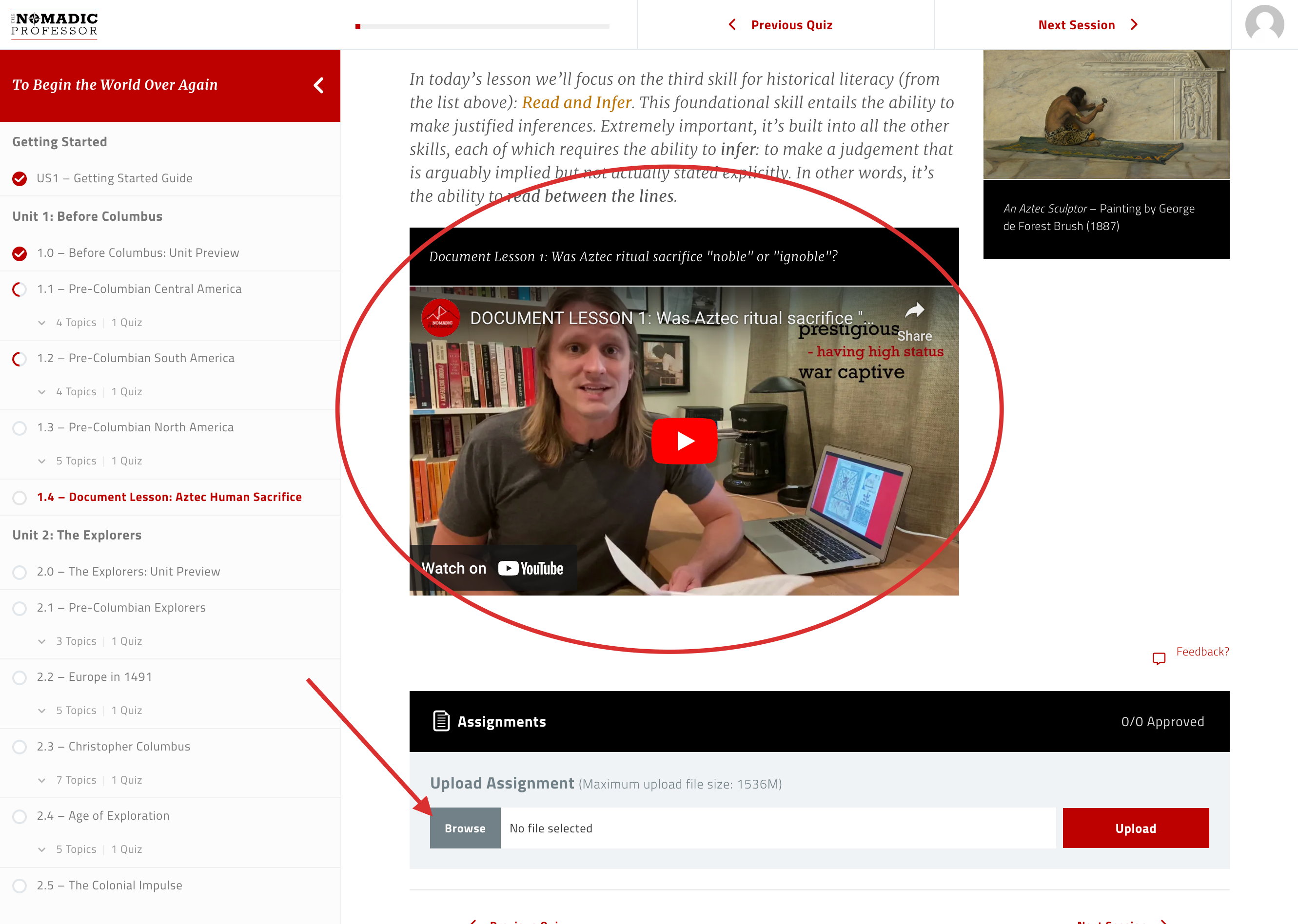Expand the 7 Topics list under Christopher Columbus
The height and width of the screenshot is (924, 1298).
(41, 780)
